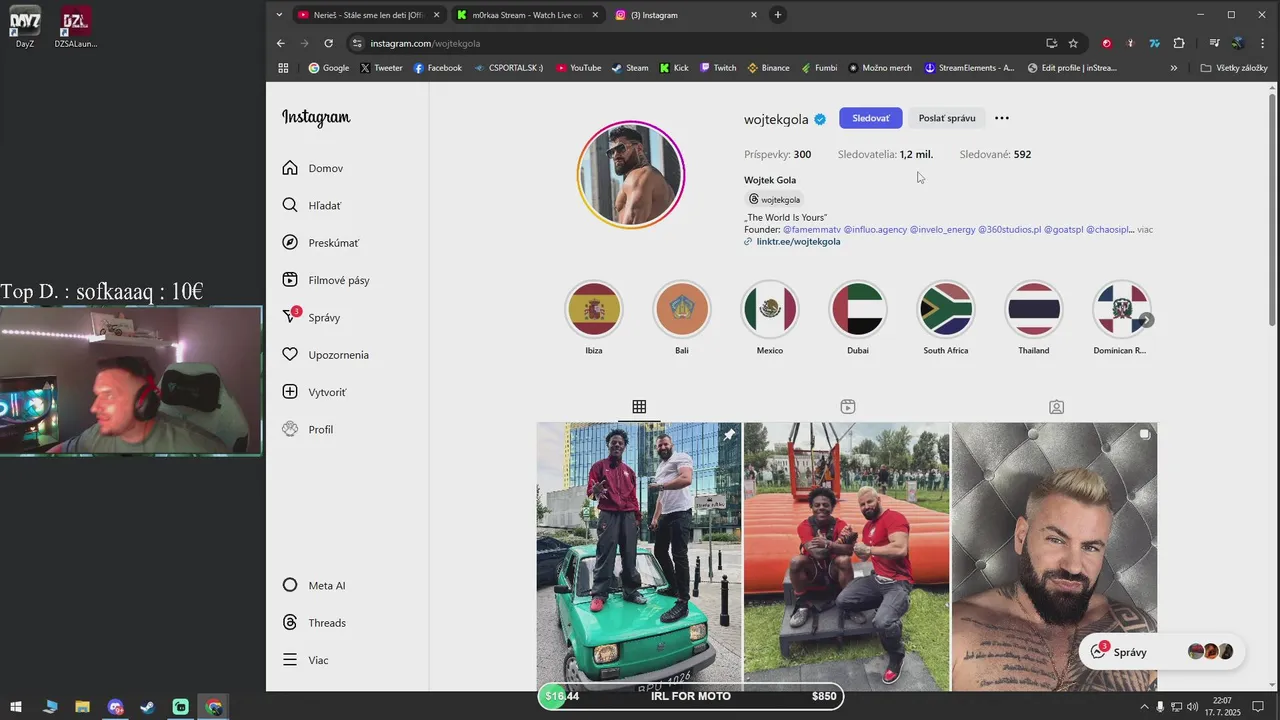Screen dimensions: 1280x720
Task: Open the Extensions puzzle icon
Action: click(1179, 43)
